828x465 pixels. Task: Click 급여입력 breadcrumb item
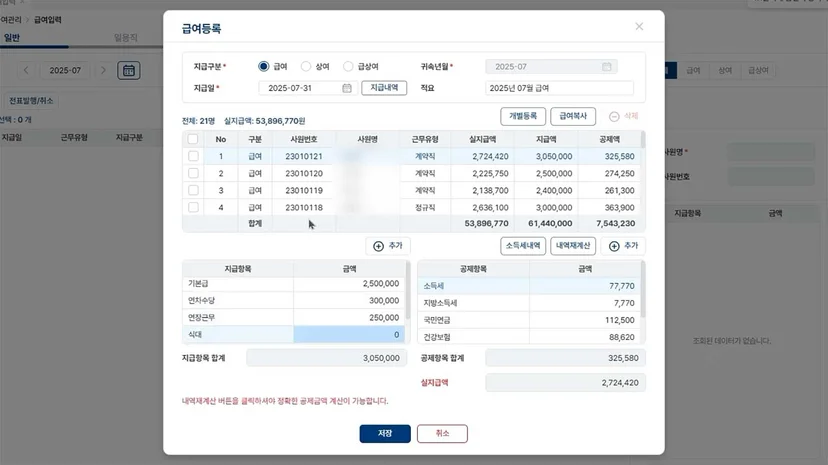48,20
